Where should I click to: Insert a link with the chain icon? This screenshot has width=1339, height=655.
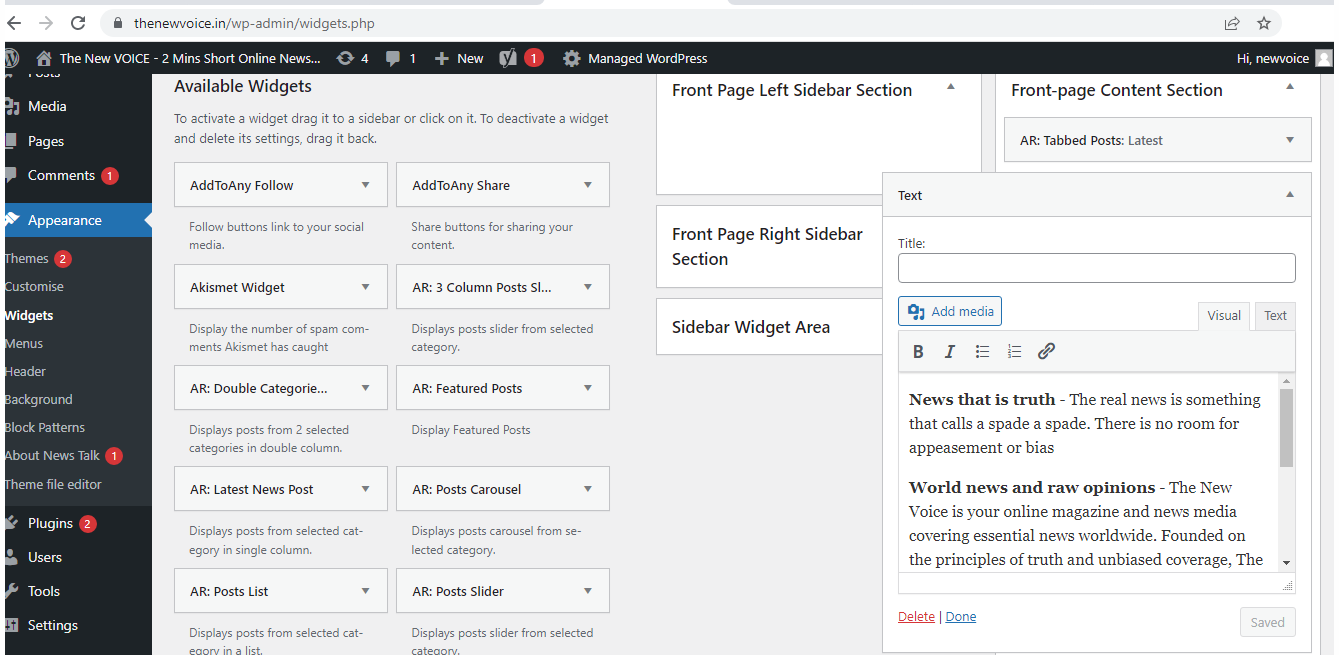click(1046, 351)
